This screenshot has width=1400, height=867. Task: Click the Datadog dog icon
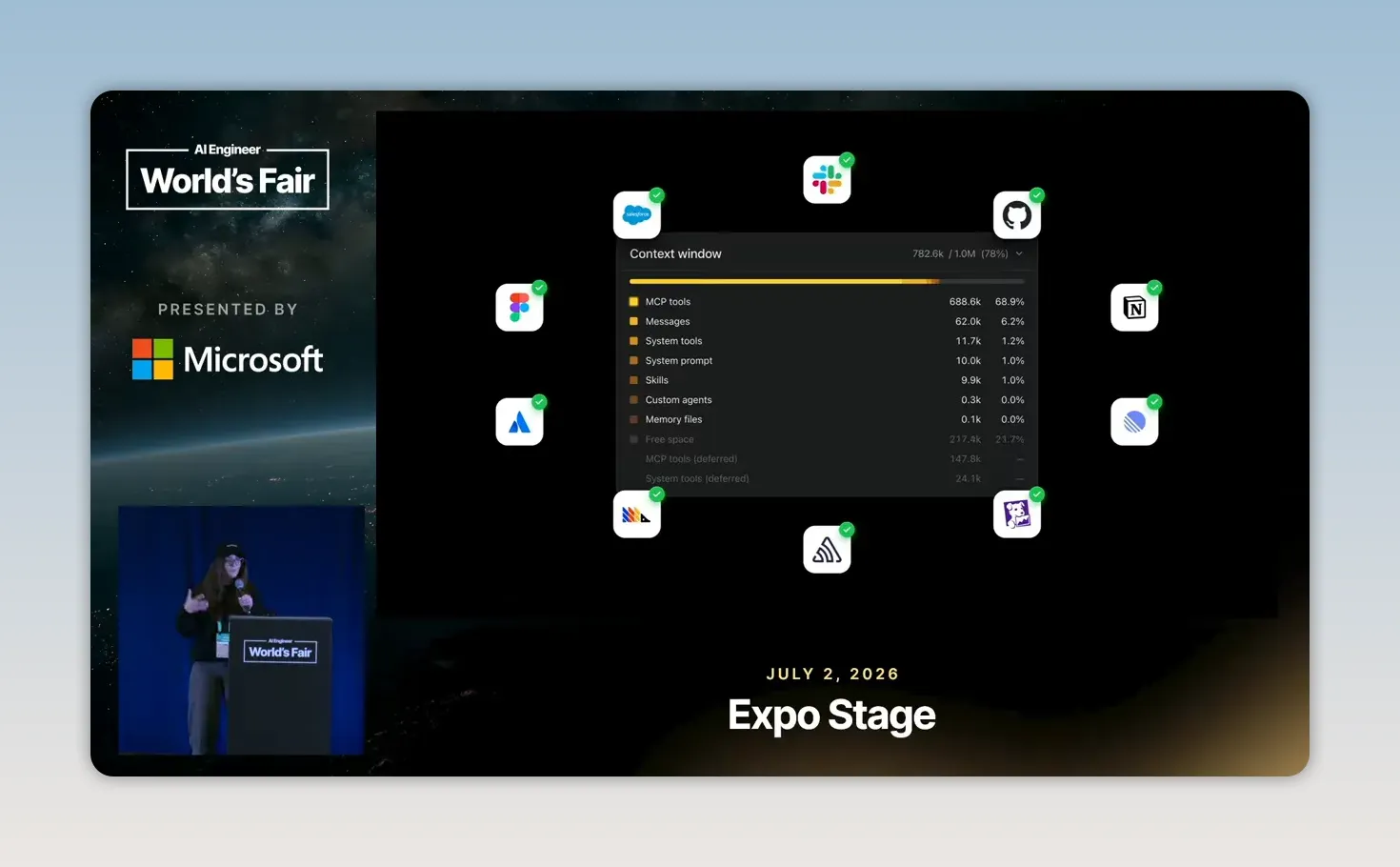pyautogui.click(x=1017, y=514)
